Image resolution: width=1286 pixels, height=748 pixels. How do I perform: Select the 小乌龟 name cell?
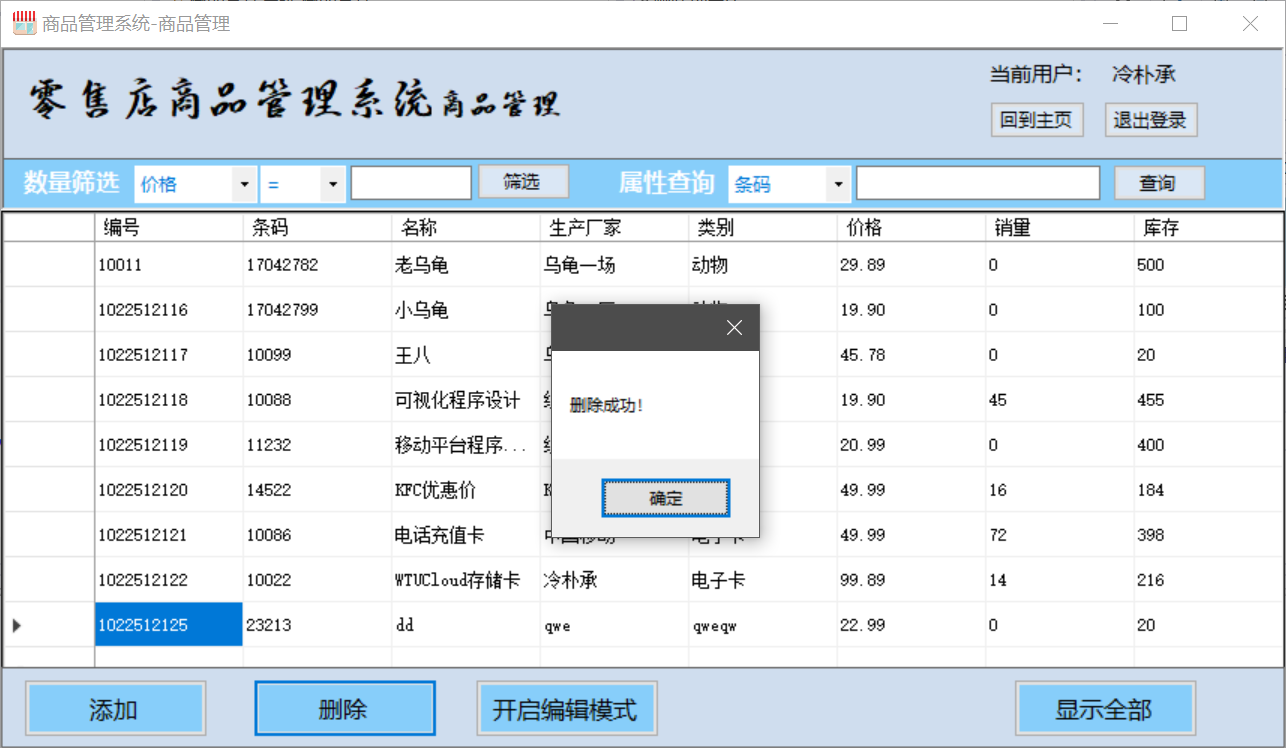point(466,310)
